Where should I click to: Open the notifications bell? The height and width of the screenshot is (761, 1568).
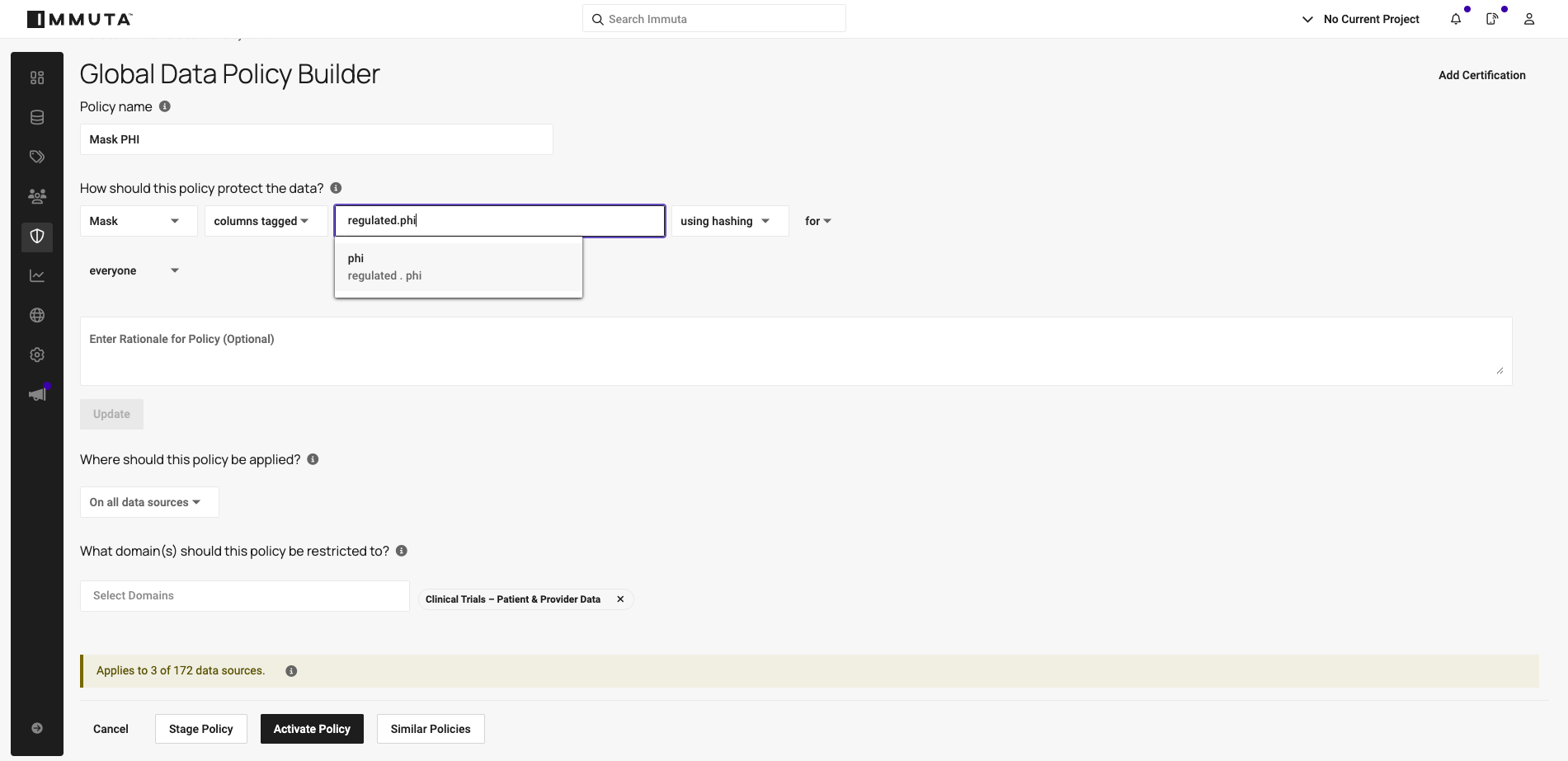tap(1456, 18)
